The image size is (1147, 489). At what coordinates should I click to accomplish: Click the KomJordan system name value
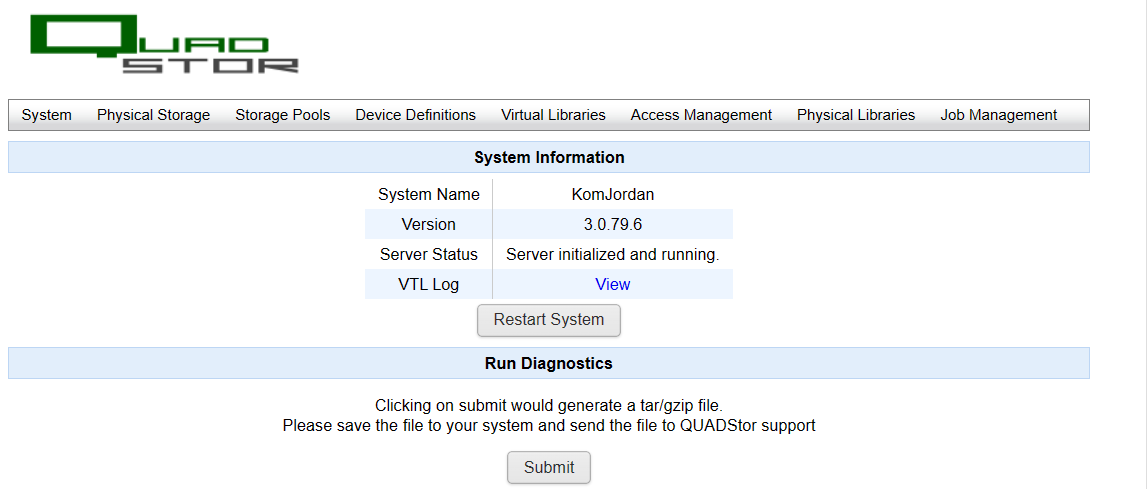point(613,195)
